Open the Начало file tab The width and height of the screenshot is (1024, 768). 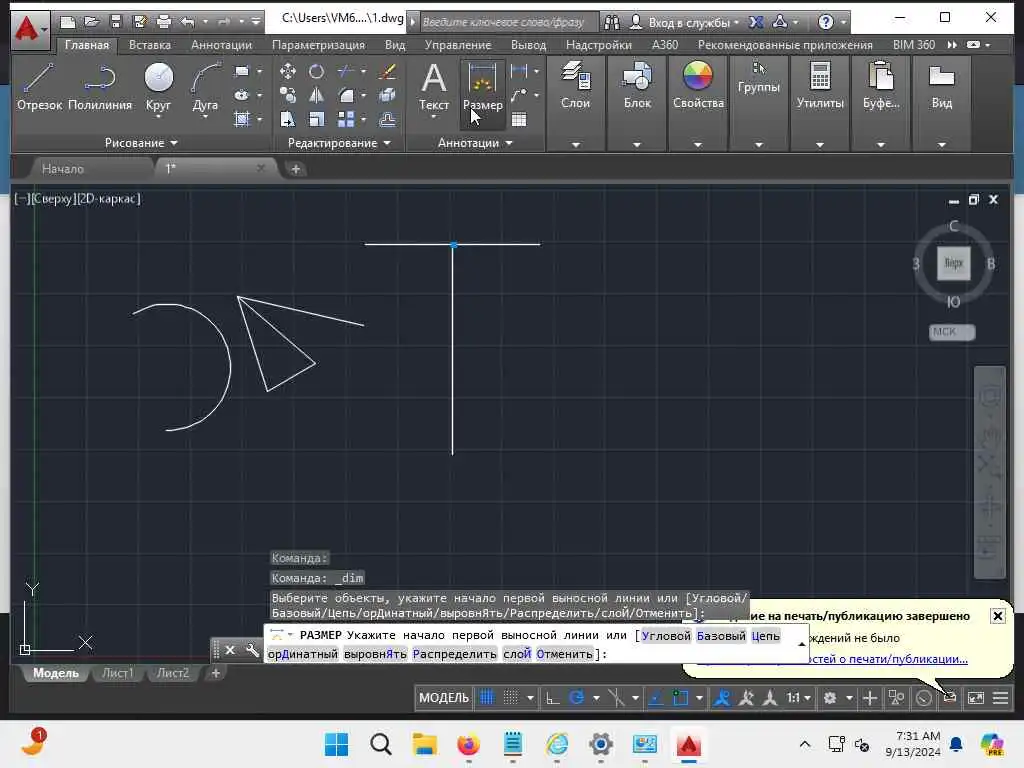point(63,168)
